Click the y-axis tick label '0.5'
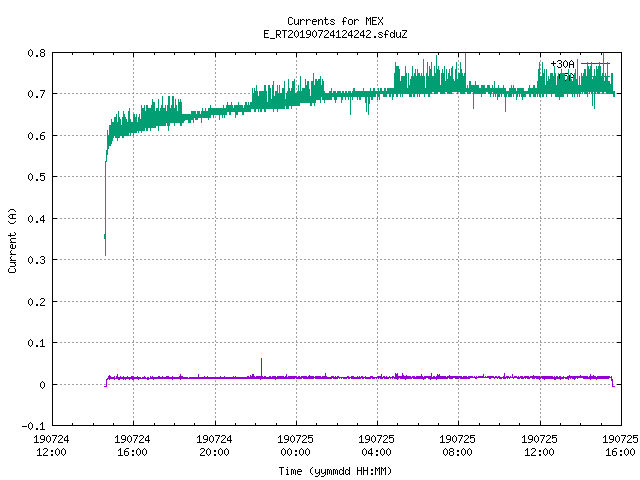The height and width of the screenshot is (480, 640). 36,177
